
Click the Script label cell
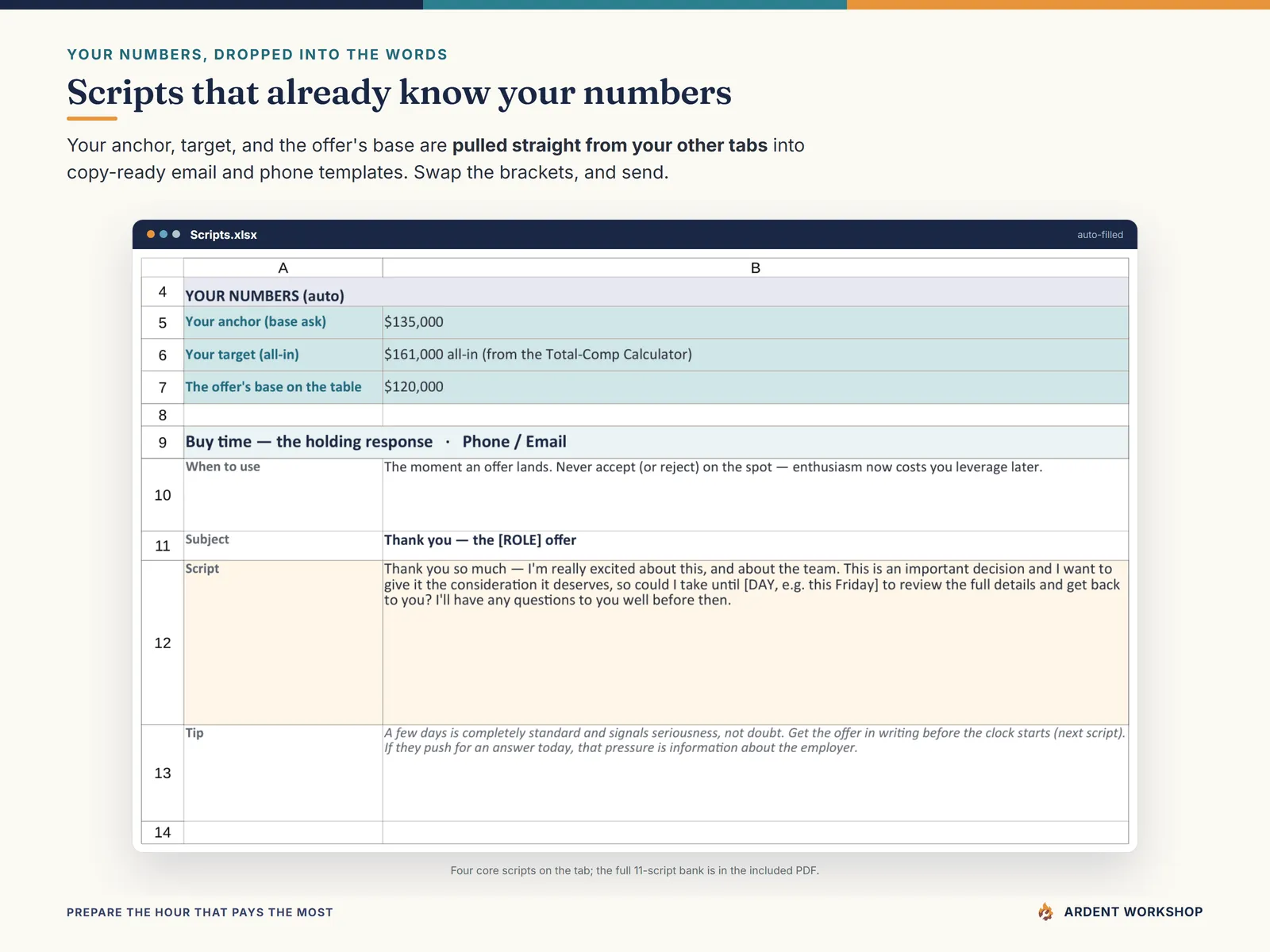coord(283,643)
